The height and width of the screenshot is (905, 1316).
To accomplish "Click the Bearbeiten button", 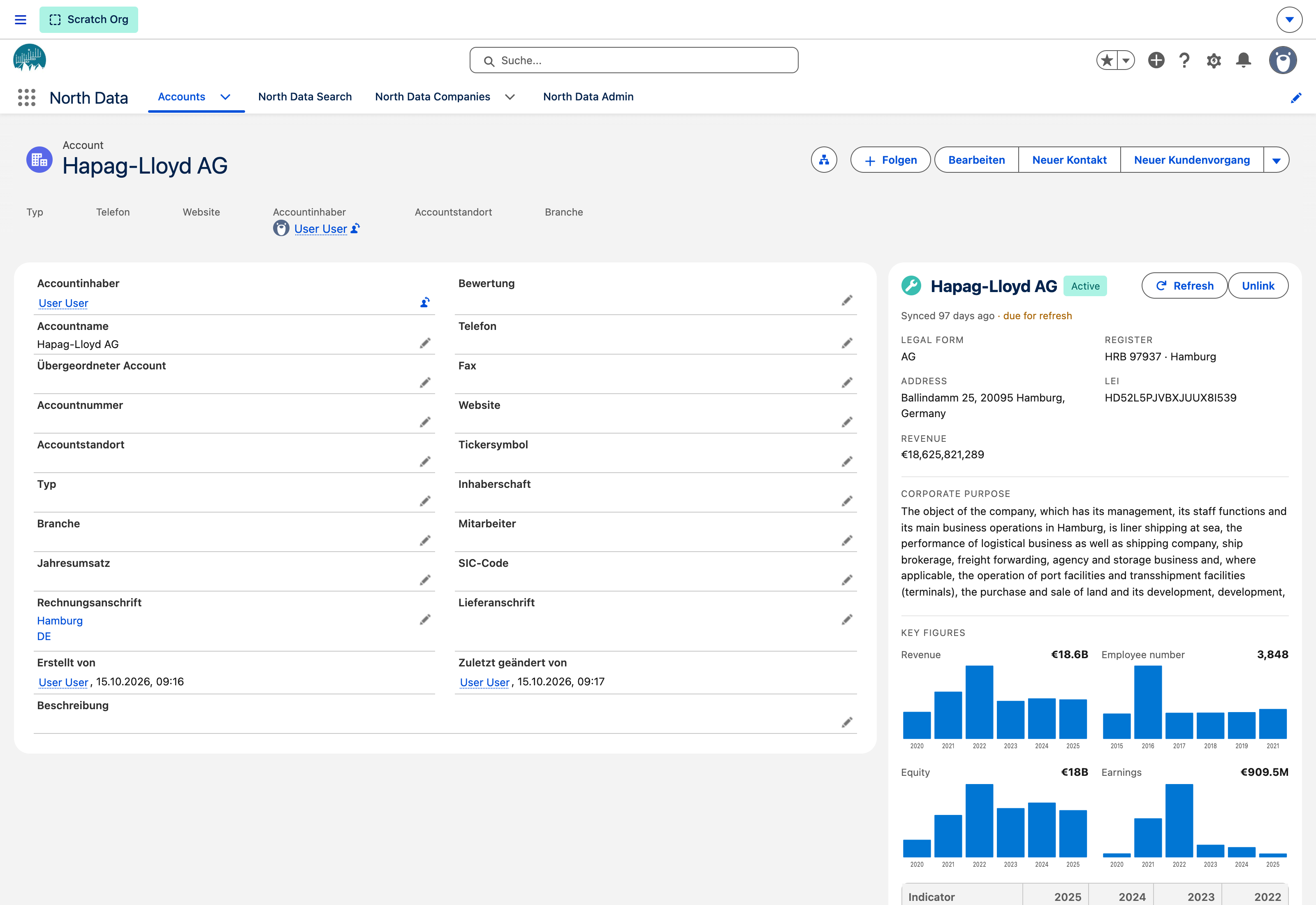I will point(977,160).
